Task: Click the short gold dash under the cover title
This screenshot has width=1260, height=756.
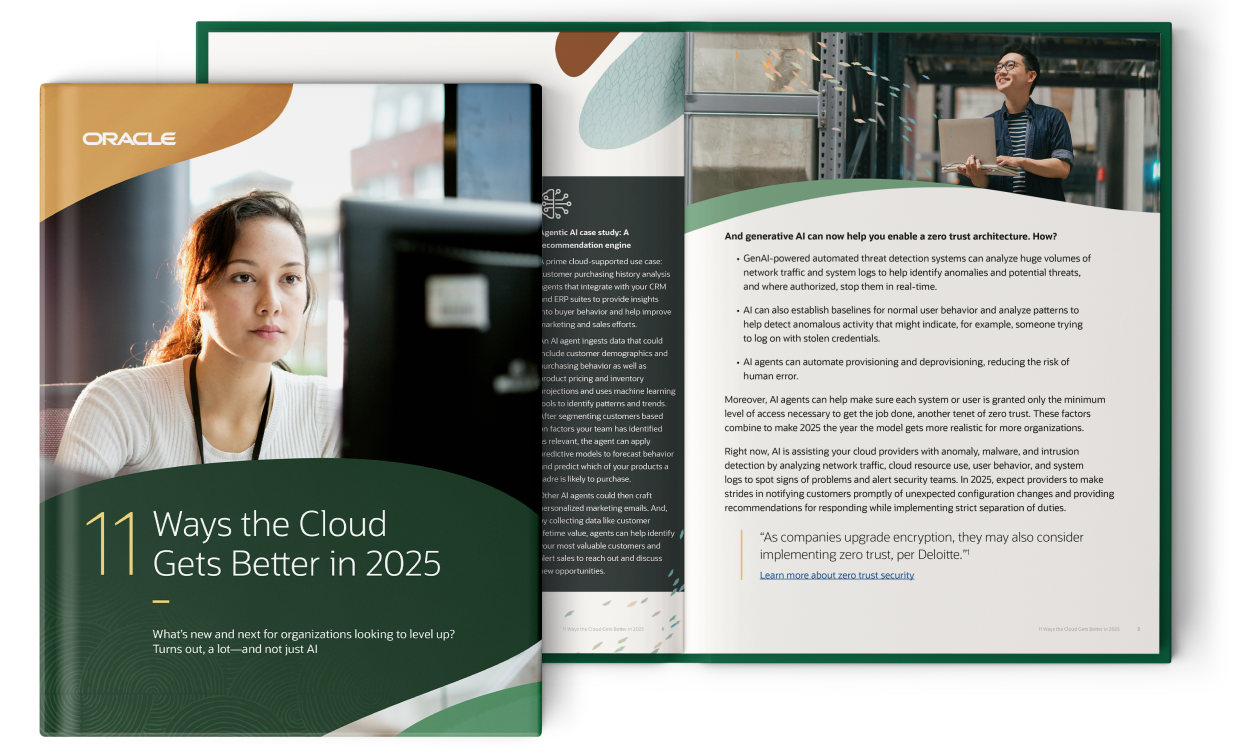Action: click(160, 601)
